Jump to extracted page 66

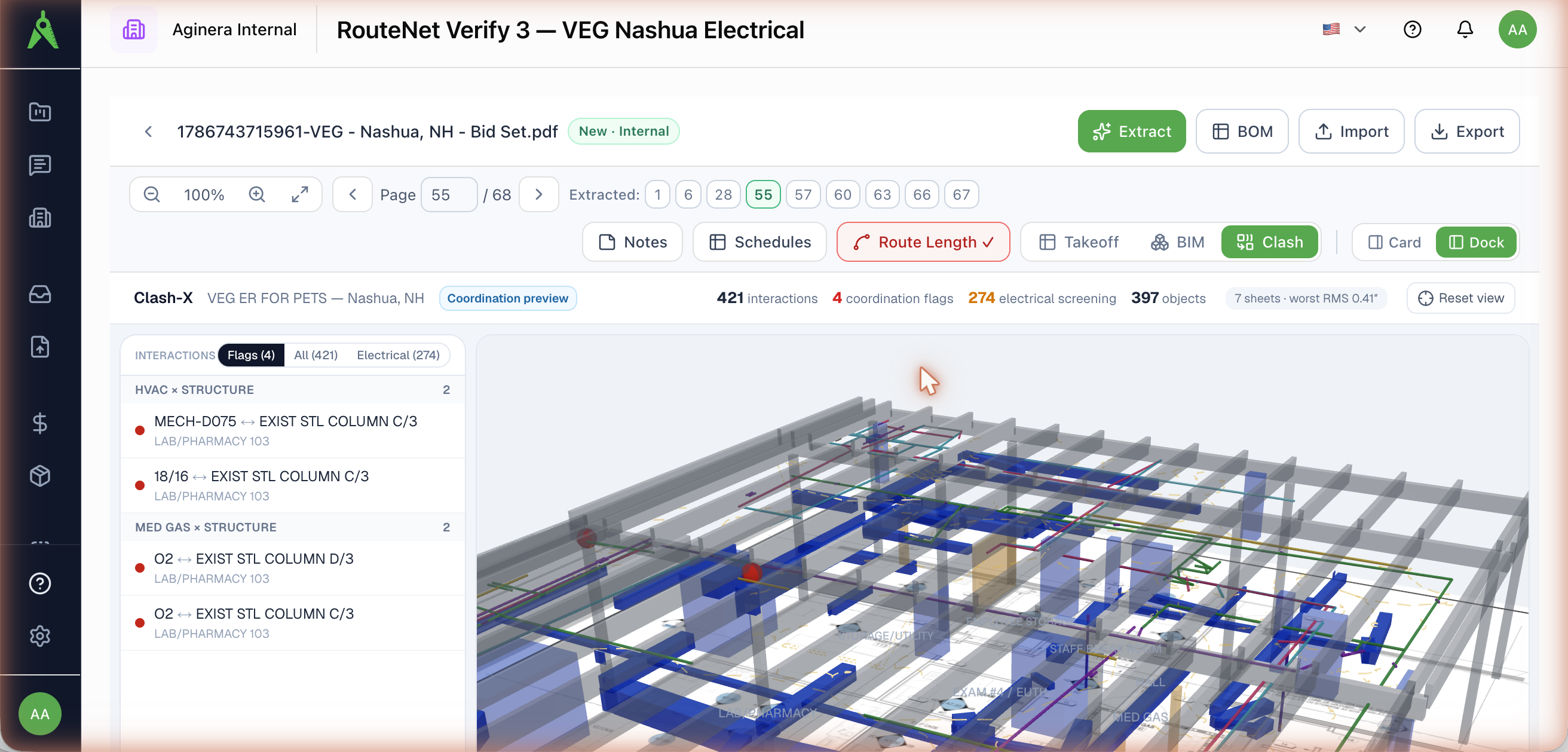click(921, 194)
